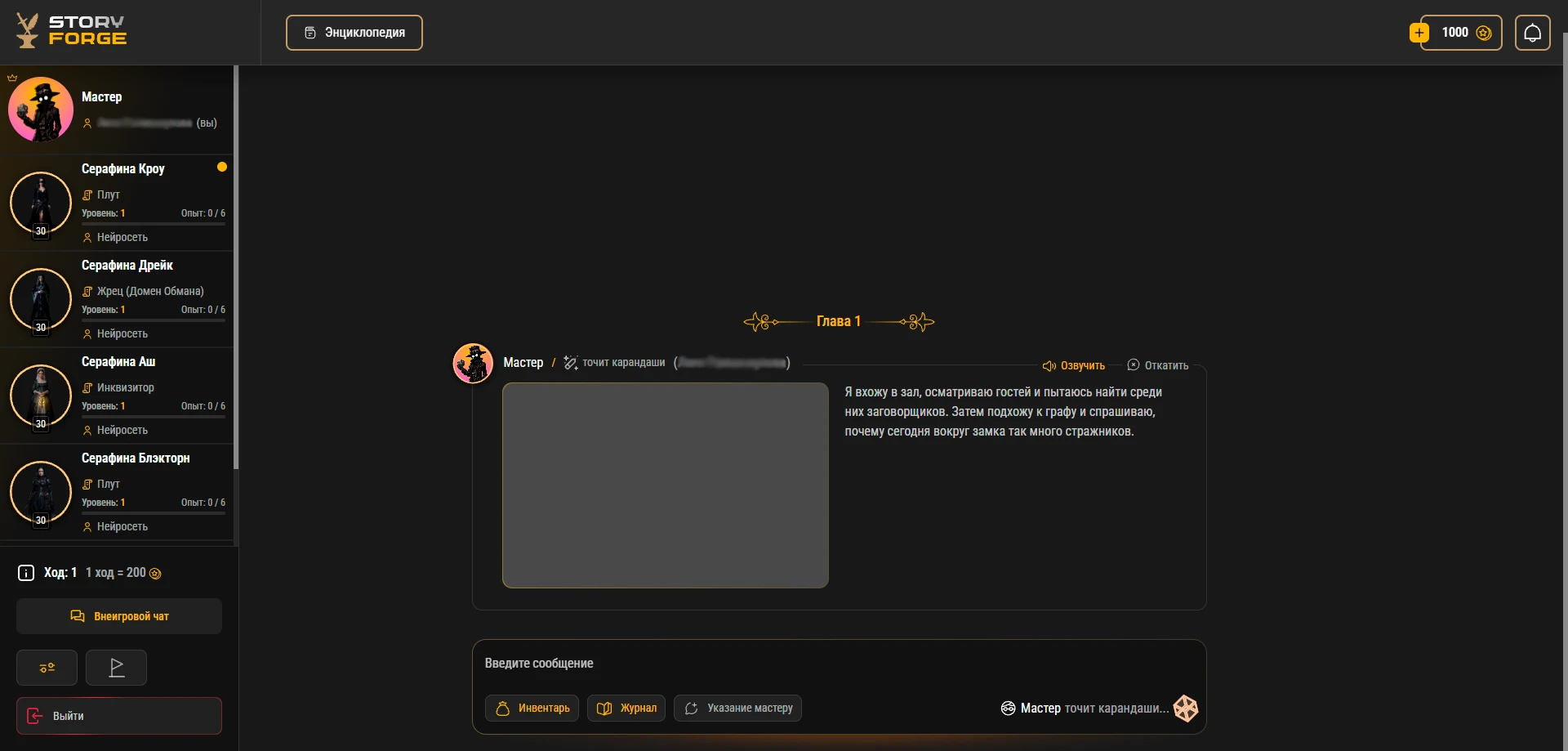Open Серафина Аш character portrait
Screen dimensions: 1568x751
tap(41, 396)
